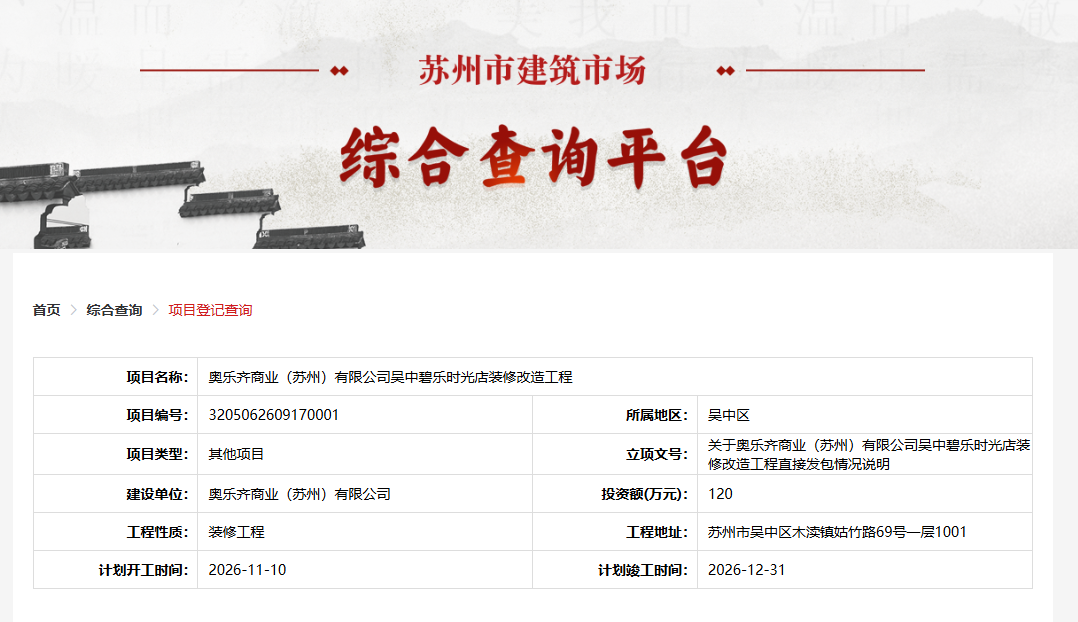Select project number 3205062609170001
Image resolution: width=1078 pixels, height=622 pixels.
274,415
